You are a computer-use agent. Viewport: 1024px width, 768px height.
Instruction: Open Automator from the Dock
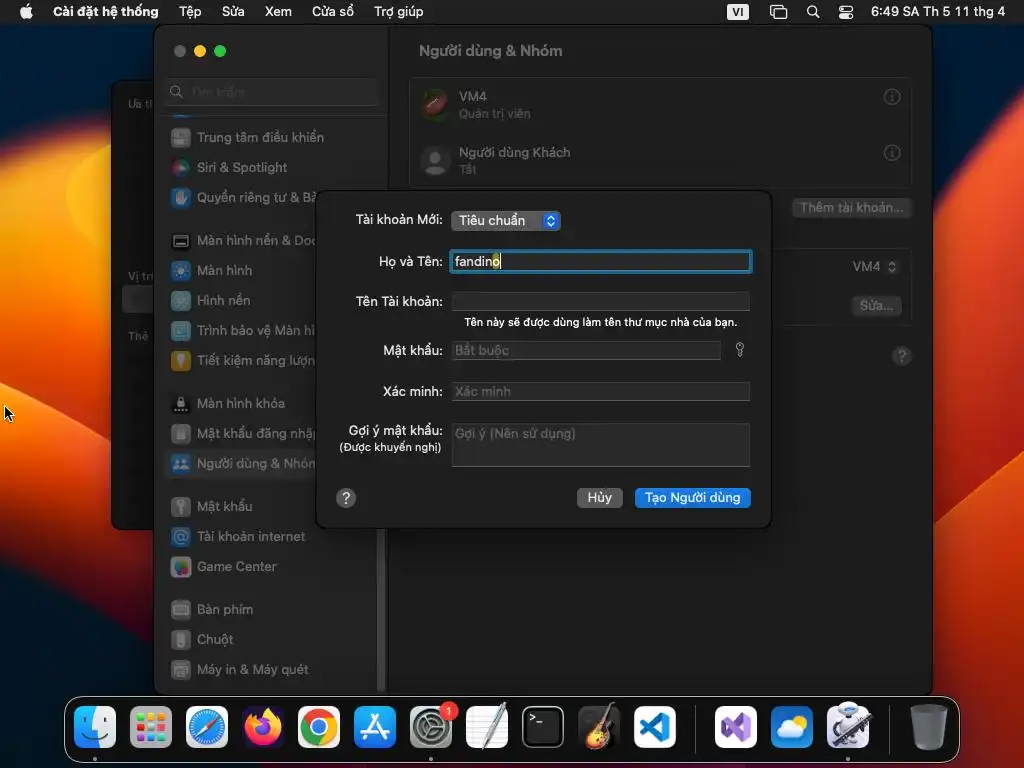tap(848, 726)
